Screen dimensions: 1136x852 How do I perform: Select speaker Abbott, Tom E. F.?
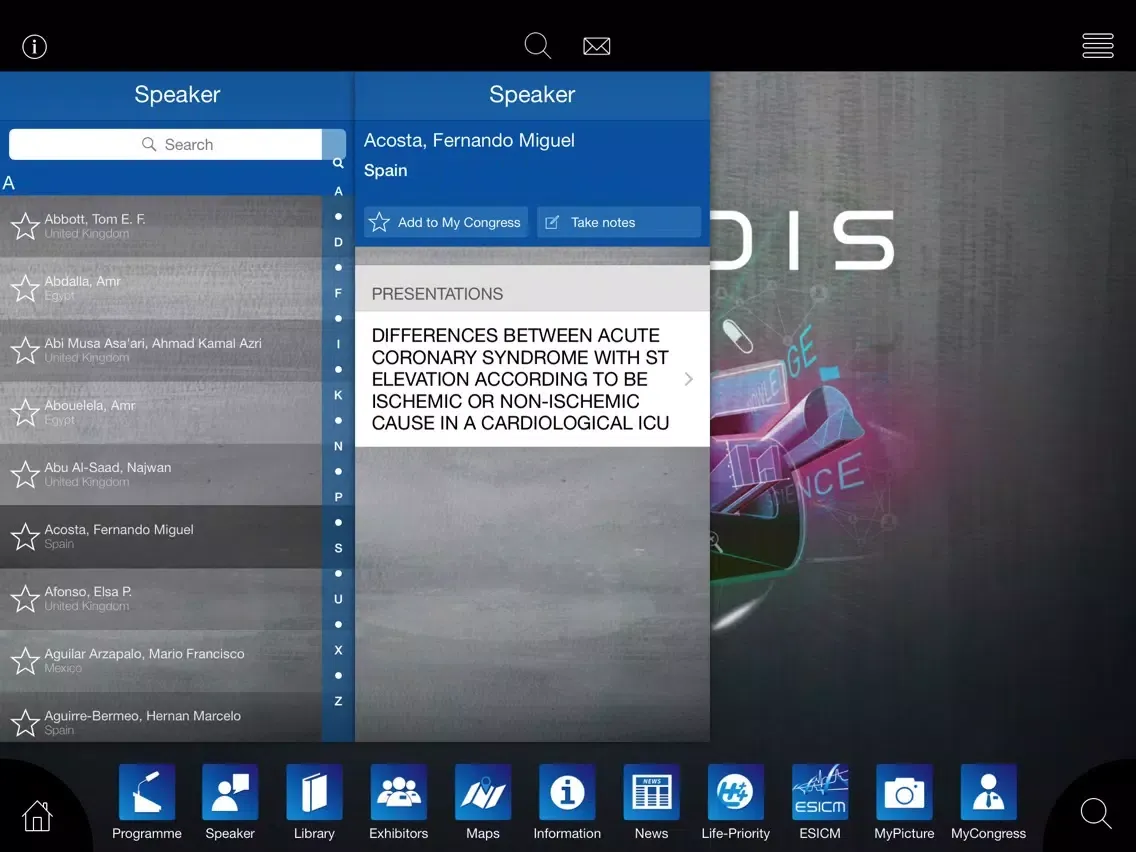[x=161, y=226]
